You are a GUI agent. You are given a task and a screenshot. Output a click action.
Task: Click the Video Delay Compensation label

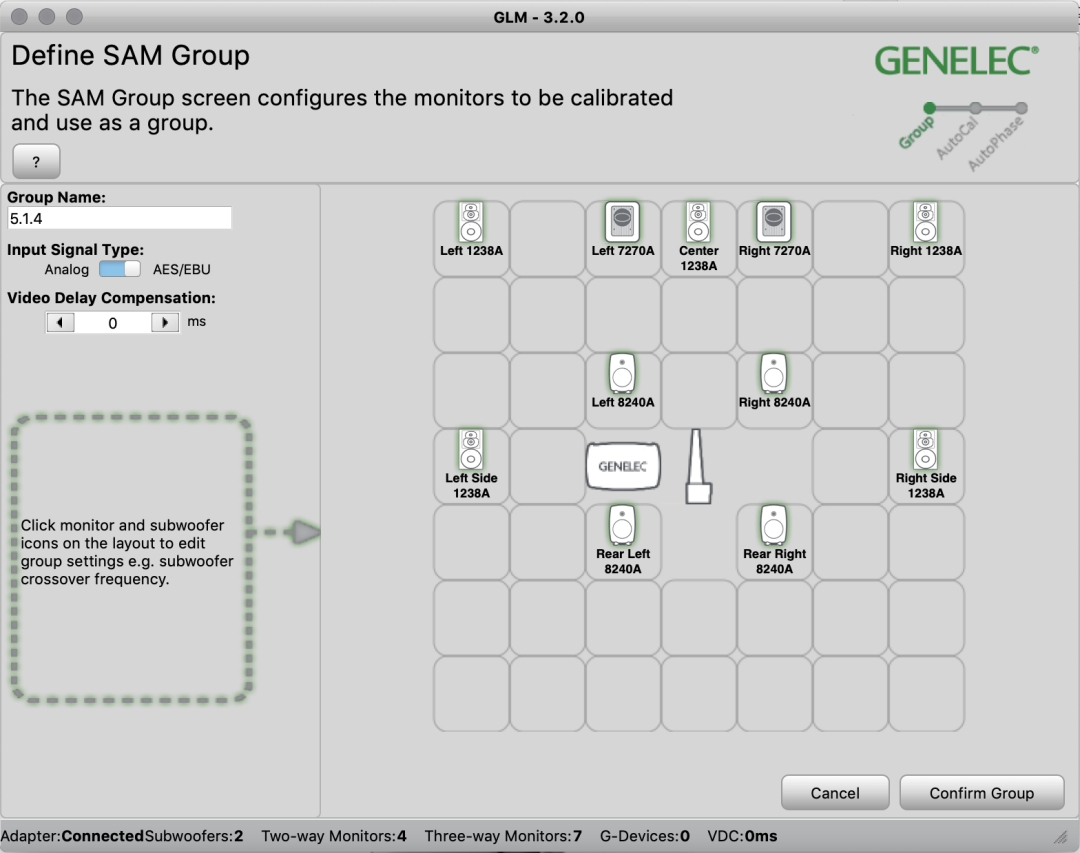pos(112,298)
